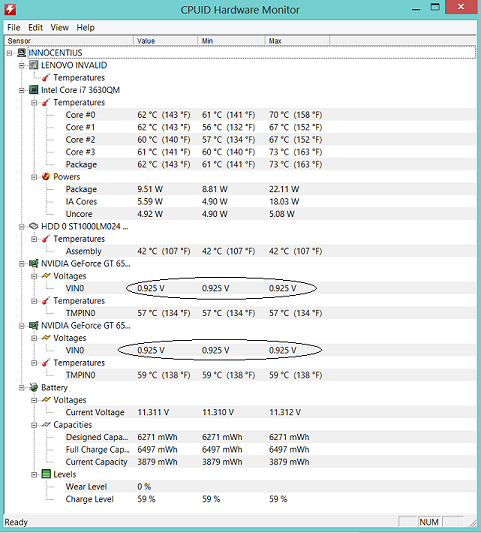Viewport: 481px width, 533px height.
Task: Select the Full Charge Cap.. row
Action: [270, 449]
